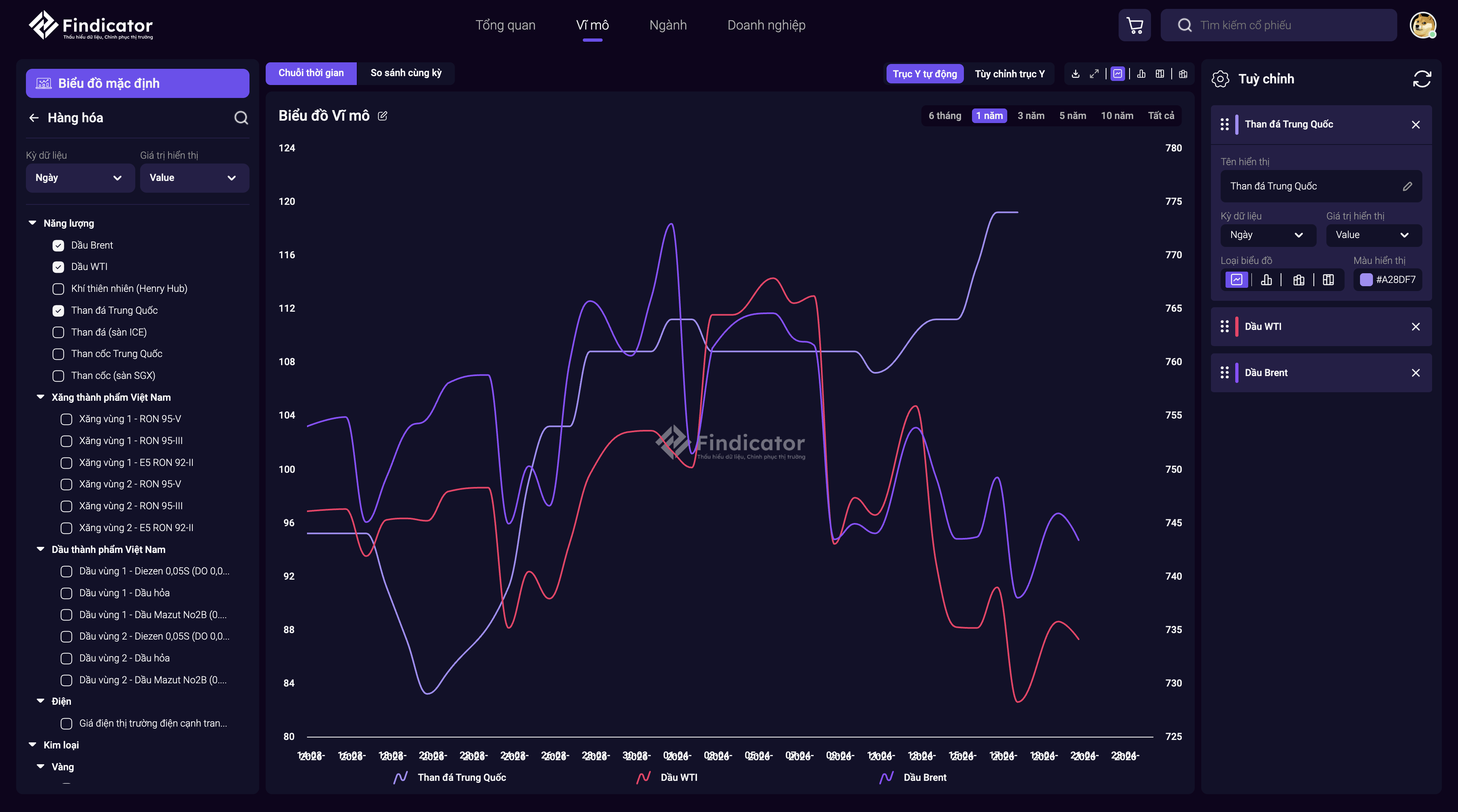
Task: Collapse the Xăng thành phẩm Việt Nam group
Action: pos(40,397)
